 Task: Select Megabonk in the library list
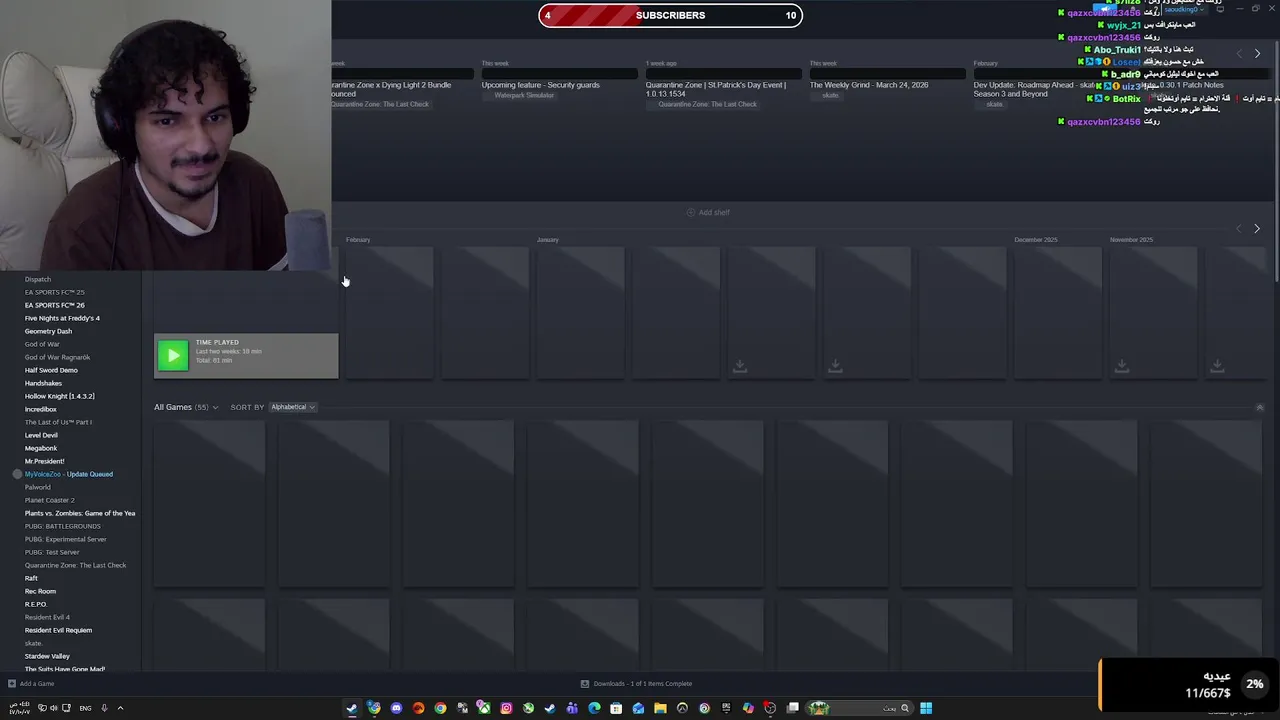point(41,448)
